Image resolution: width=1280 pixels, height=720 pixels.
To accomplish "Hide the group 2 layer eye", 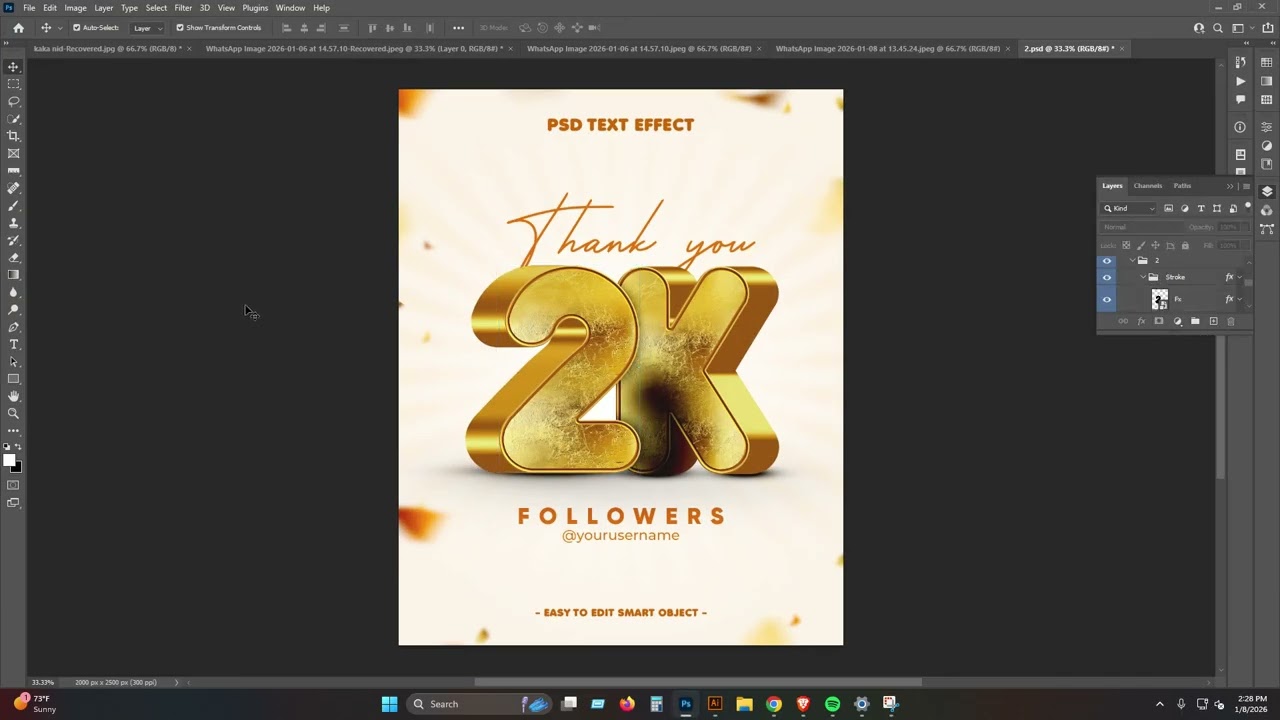I will pyautogui.click(x=1106, y=260).
